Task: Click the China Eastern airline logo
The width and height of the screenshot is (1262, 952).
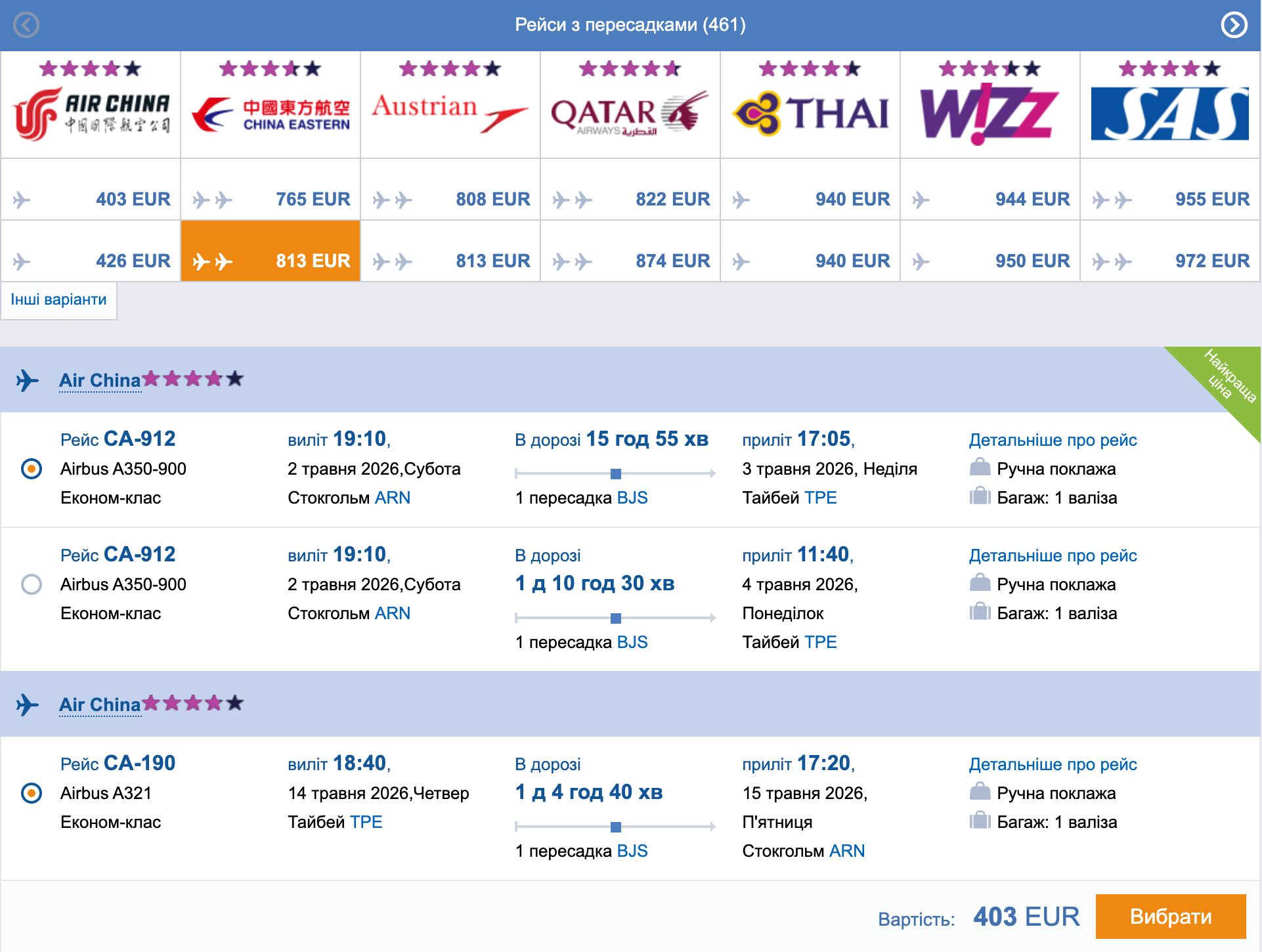Action: click(271, 114)
